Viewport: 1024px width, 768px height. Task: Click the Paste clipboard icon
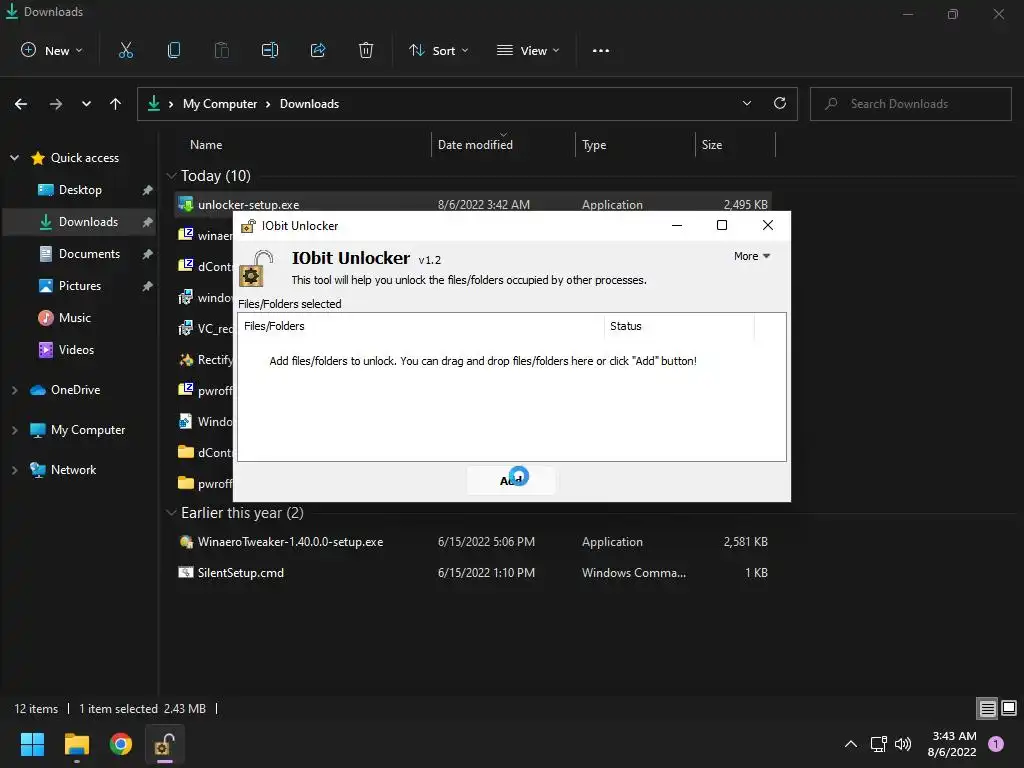[221, 50]
